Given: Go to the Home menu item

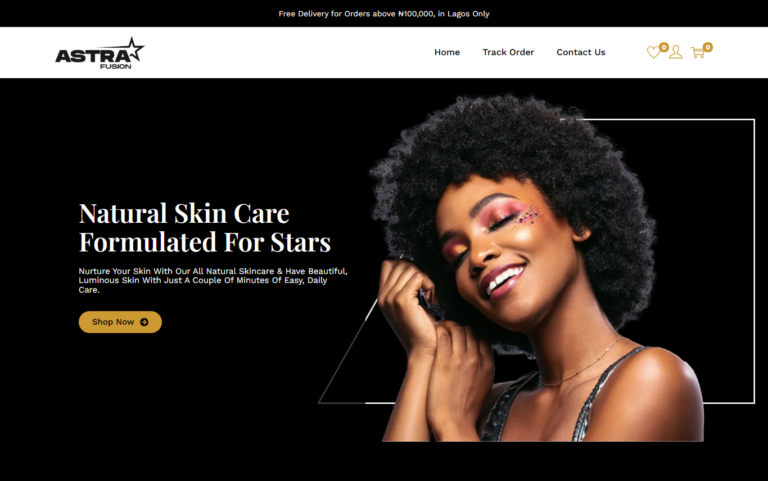Looking at the screenshot, I should (x=447, y=52).
